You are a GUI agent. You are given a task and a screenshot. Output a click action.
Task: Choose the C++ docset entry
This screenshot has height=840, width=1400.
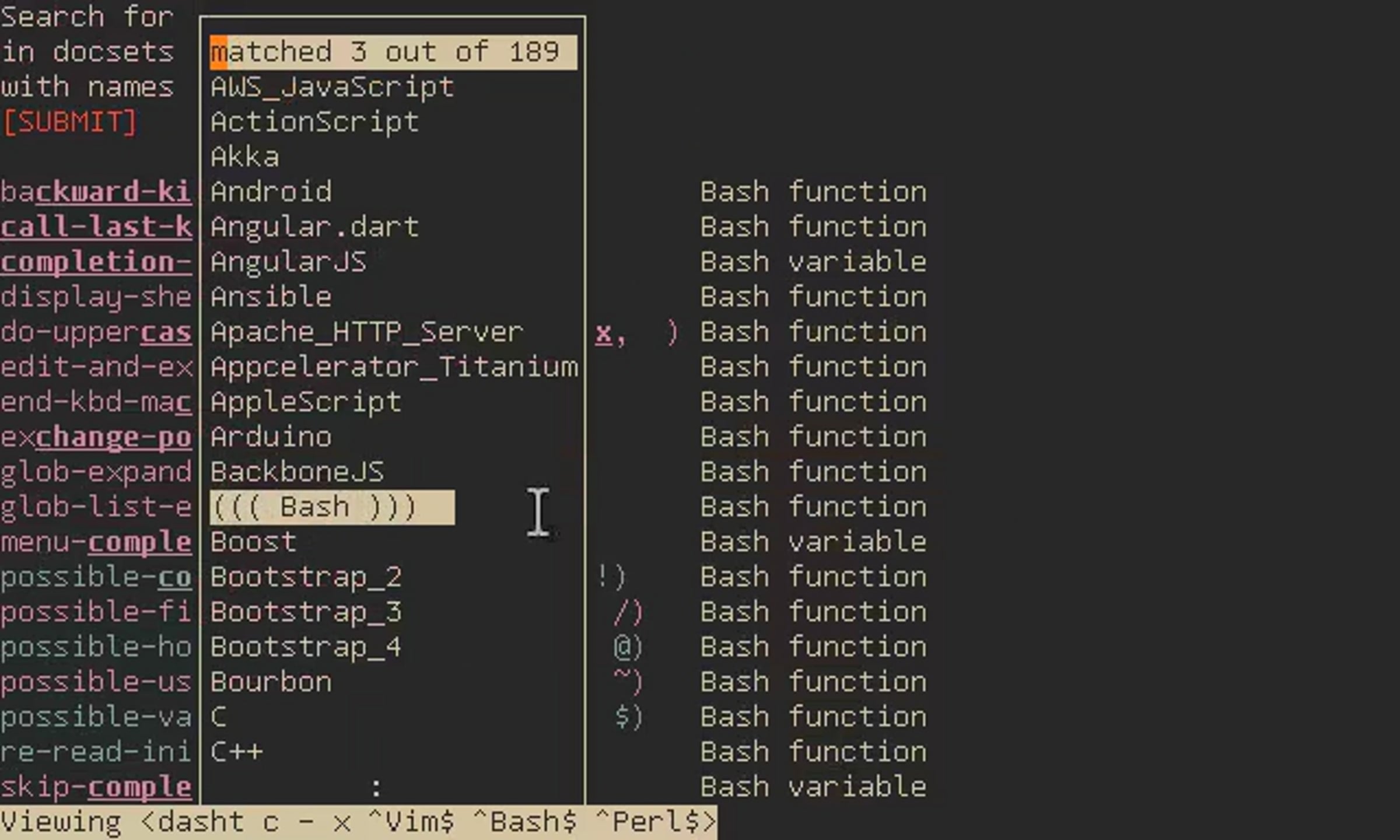(x=236, y=752)
